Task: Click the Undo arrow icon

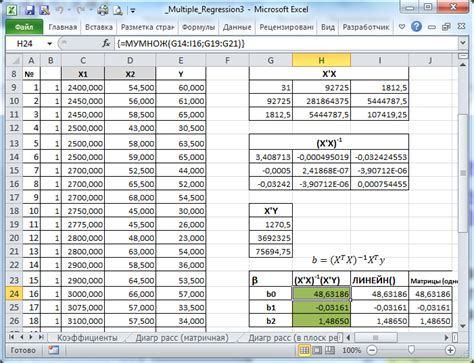Action: click(x=60, y=10)
